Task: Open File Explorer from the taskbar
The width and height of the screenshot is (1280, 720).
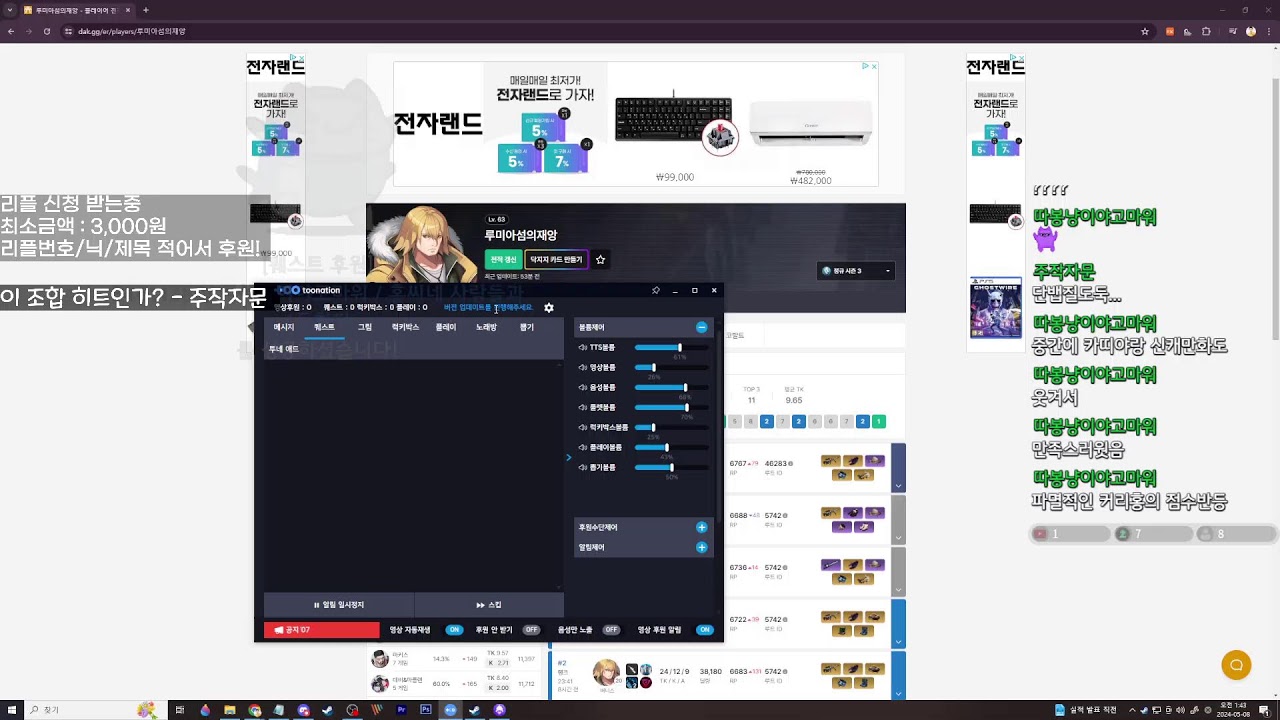Action: coord(230,710)
